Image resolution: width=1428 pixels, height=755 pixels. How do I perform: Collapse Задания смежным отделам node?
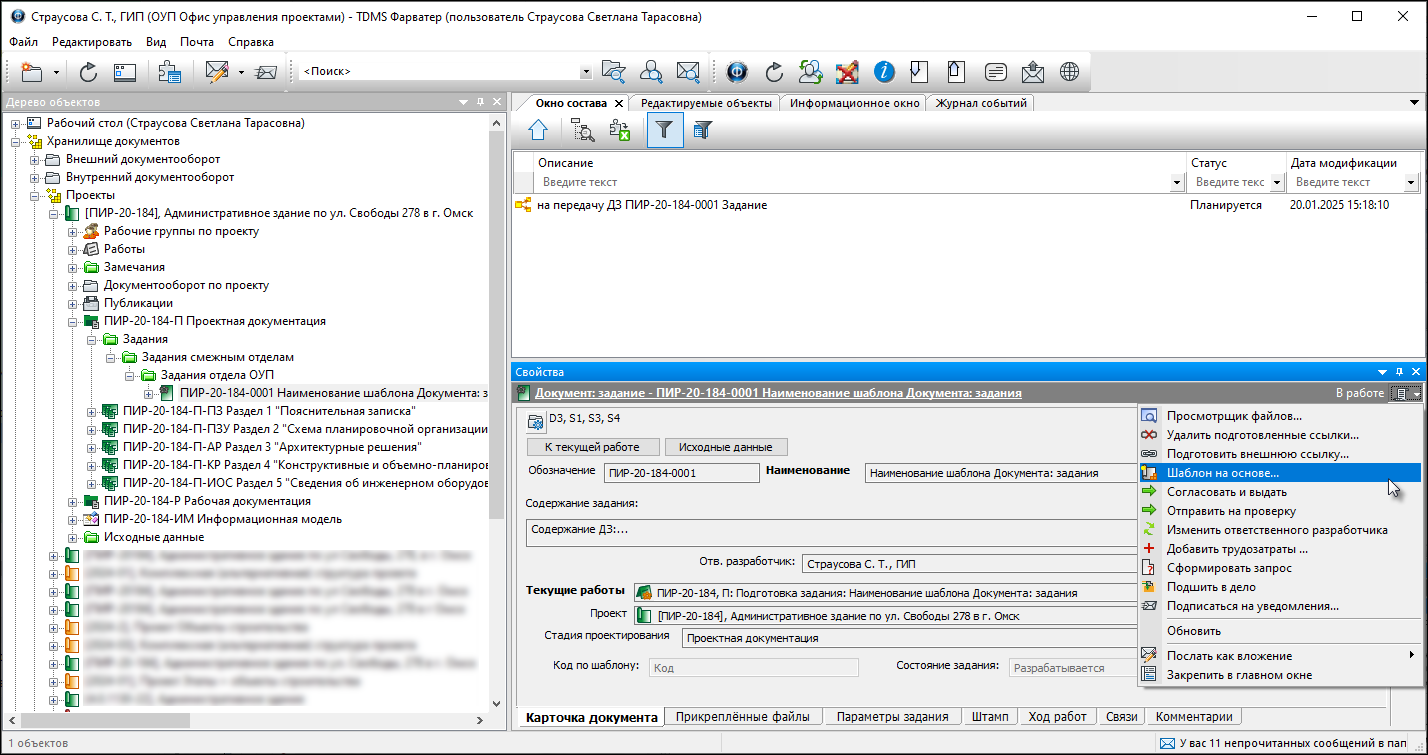pyautogui.click(x=111, y=357)
